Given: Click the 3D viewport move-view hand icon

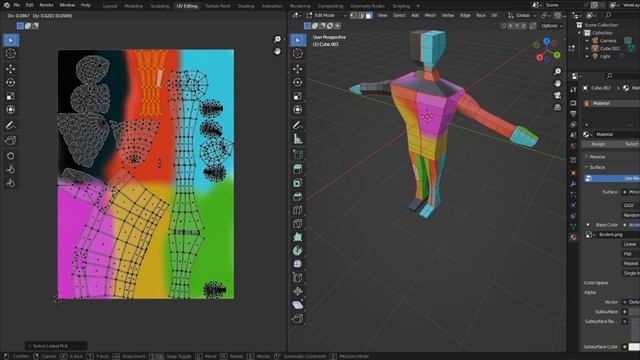Looking at the screenshot, I should pyautogui.click(x=558, y=83).
